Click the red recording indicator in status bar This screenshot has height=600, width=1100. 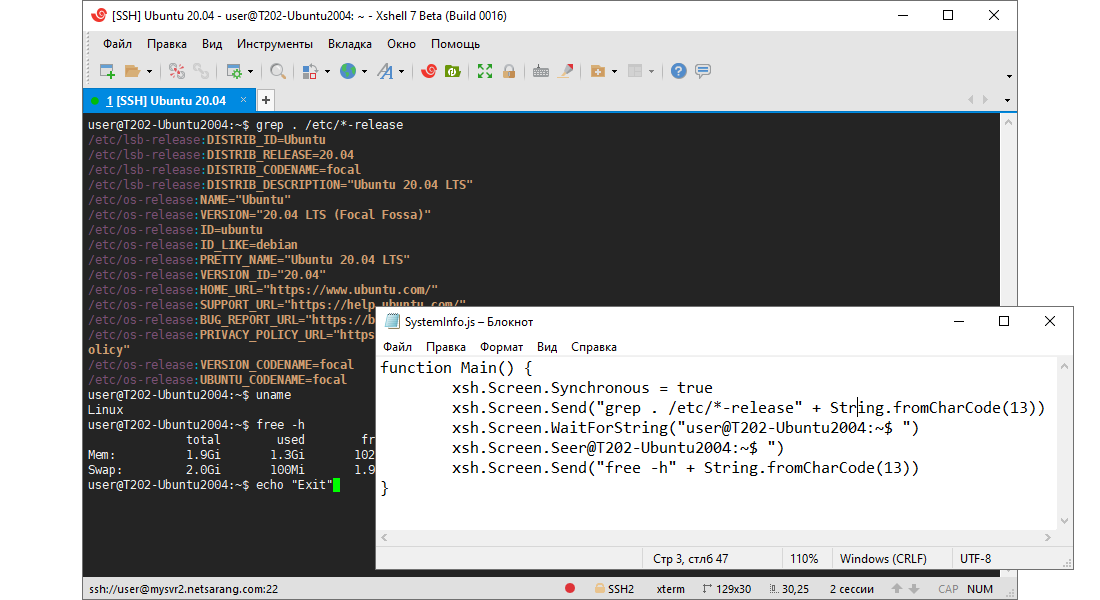click(570, 588)
